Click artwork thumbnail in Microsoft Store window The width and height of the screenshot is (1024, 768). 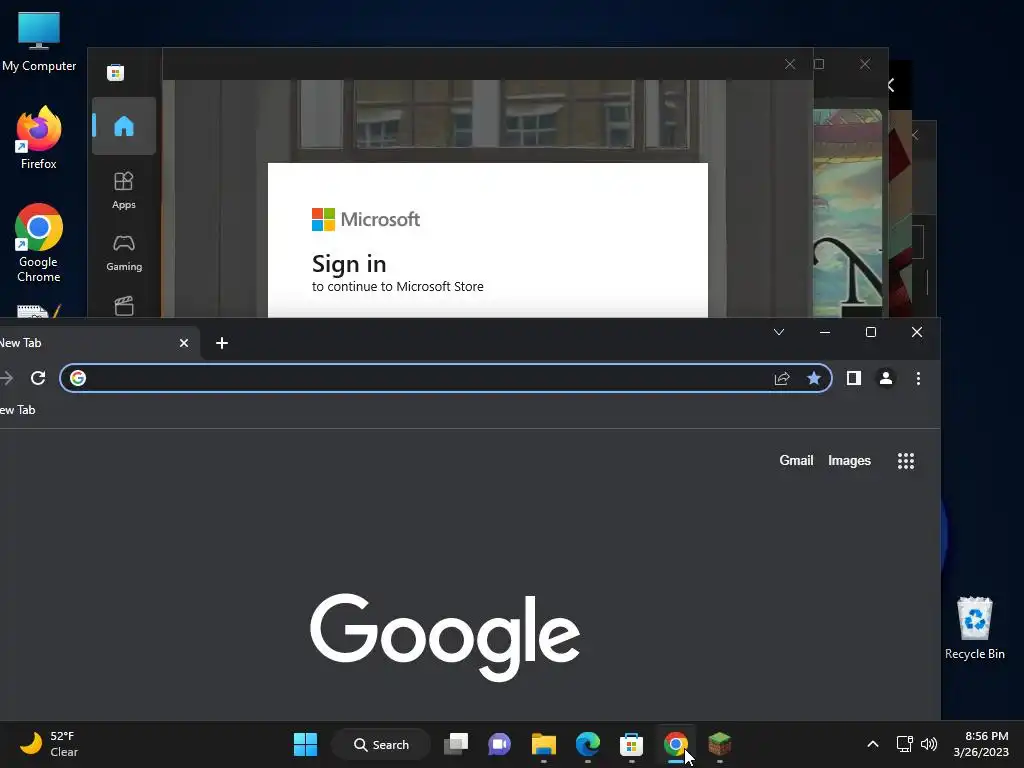[x=848, y=214]
